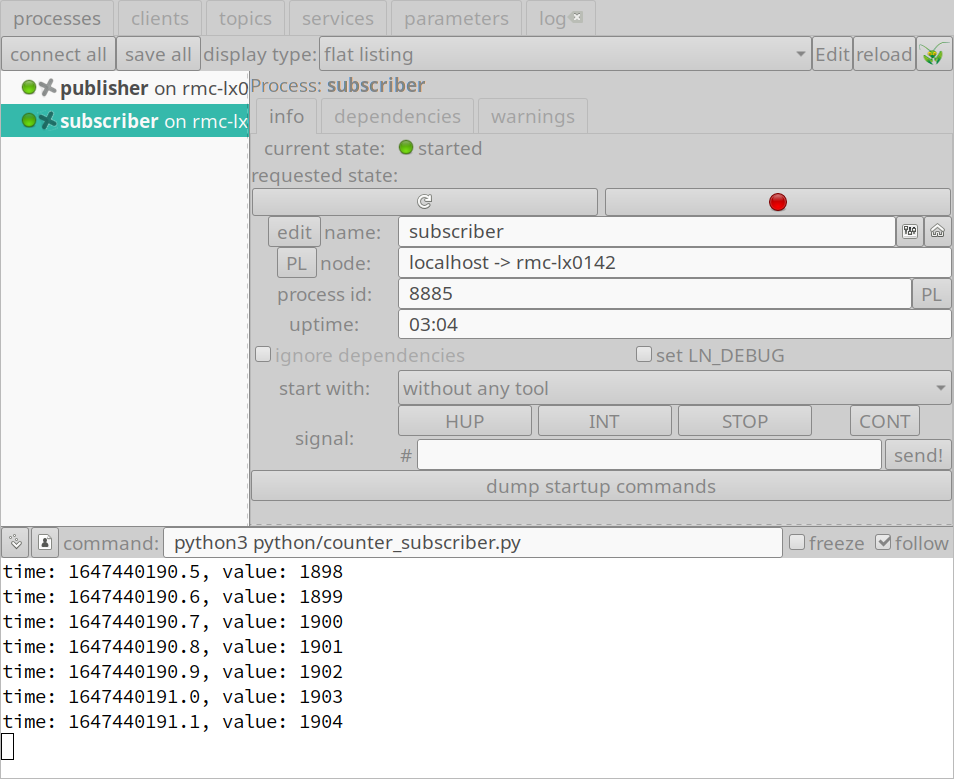Viewport: 954px width, 779px height.
Task: Click the restart process arrow button
Action: point(425,201)
